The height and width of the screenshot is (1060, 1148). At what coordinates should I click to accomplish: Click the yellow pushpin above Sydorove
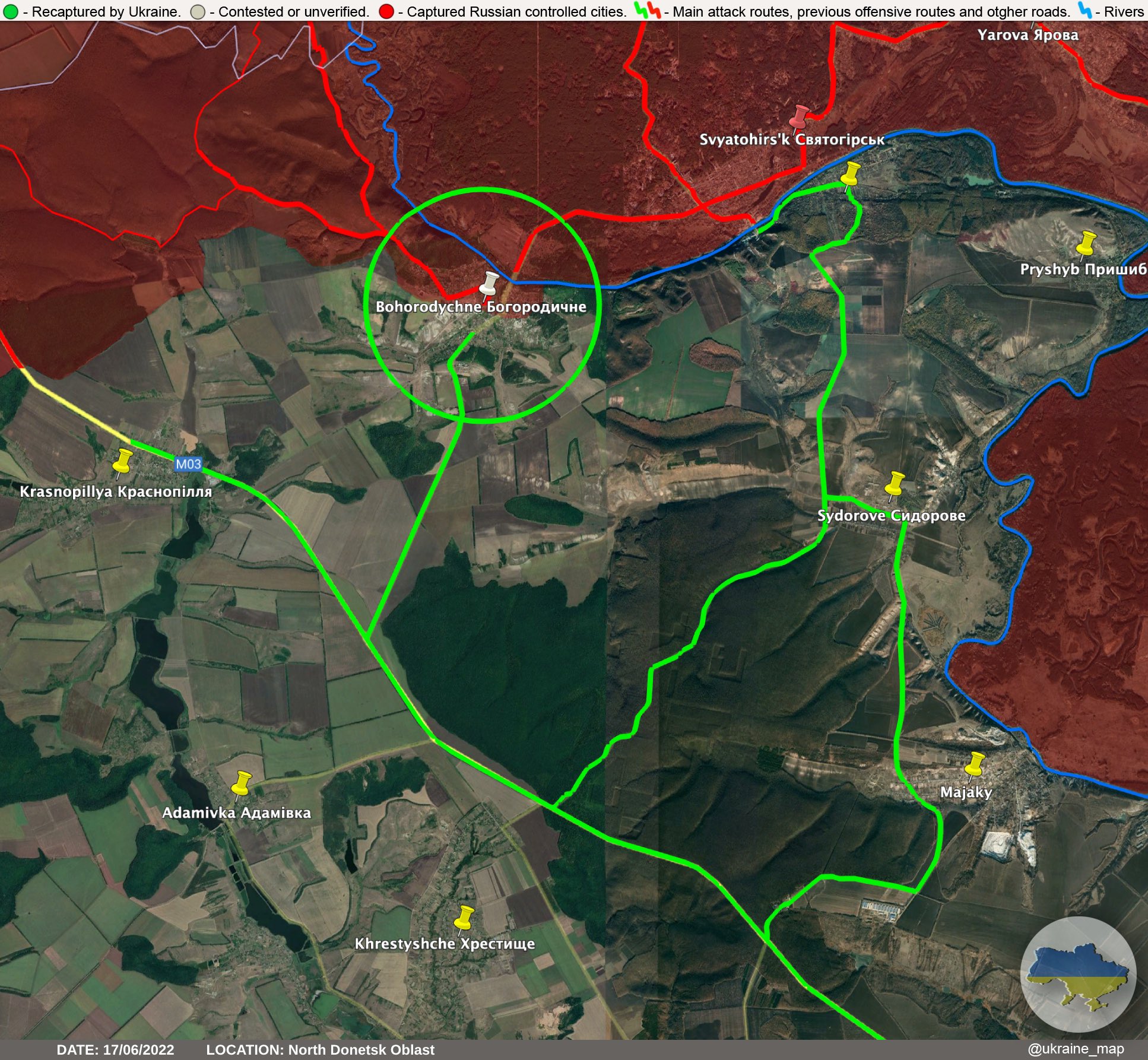pyautogui.click(x=895, y=484)
